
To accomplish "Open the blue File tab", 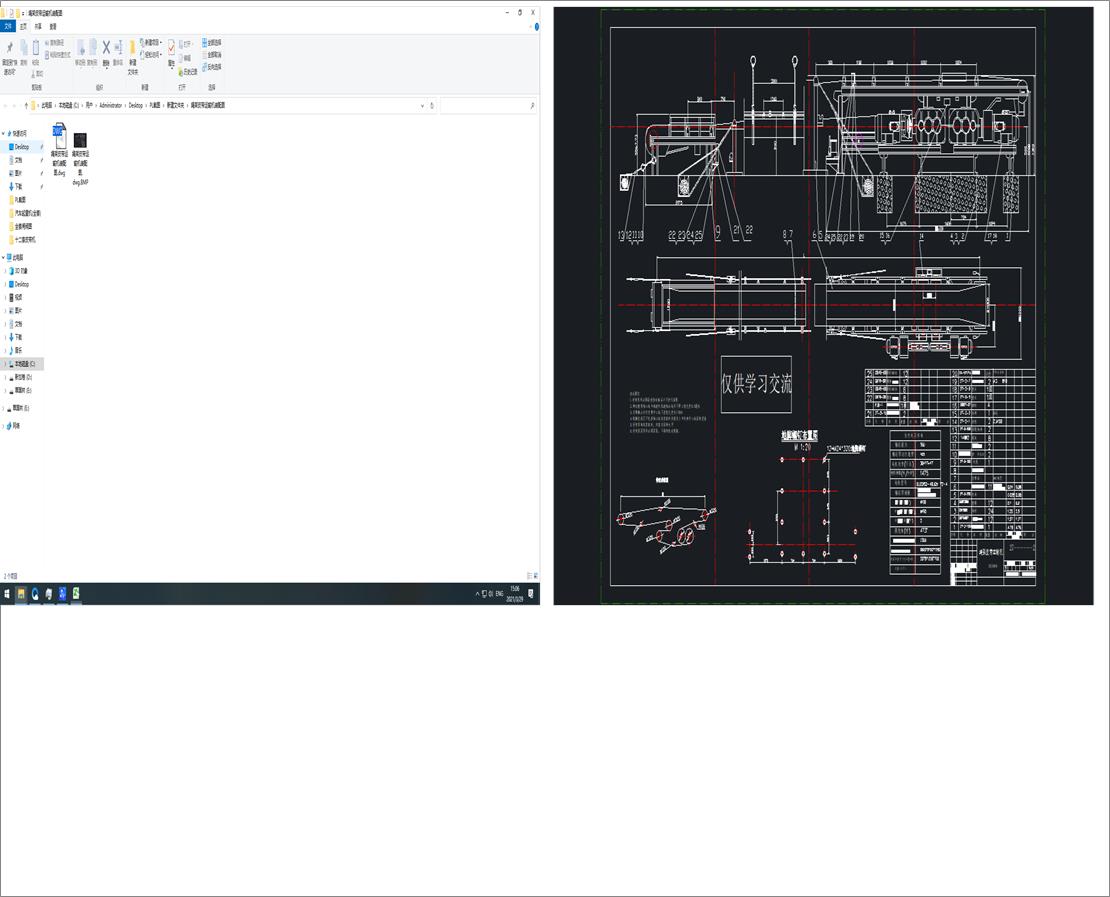I will 8,26.
